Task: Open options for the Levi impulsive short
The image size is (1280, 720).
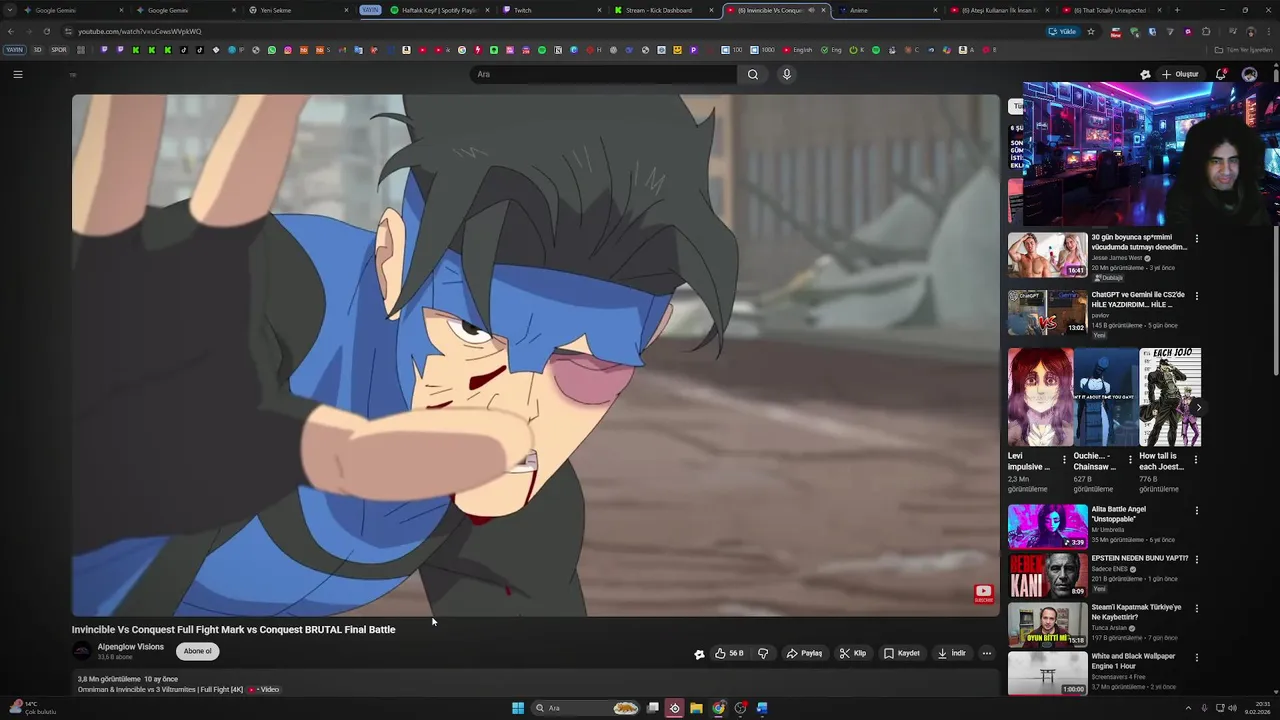Action: tap(1065, 460)
